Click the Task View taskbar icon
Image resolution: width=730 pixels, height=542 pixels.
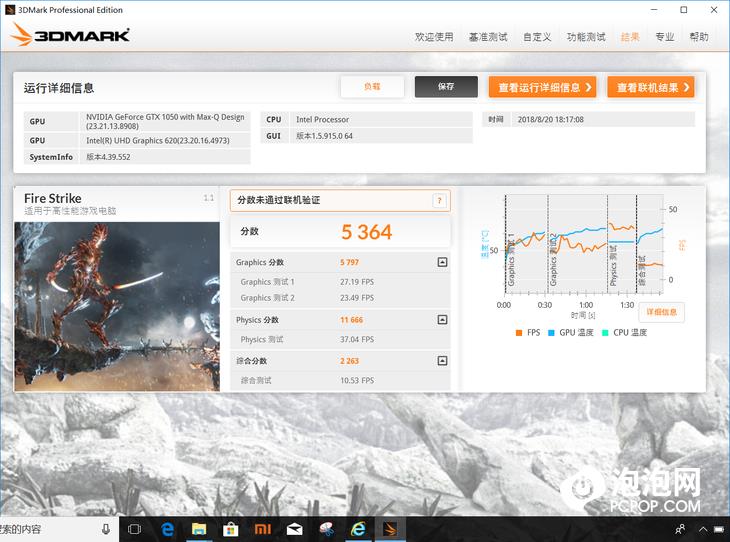(134, 529)
